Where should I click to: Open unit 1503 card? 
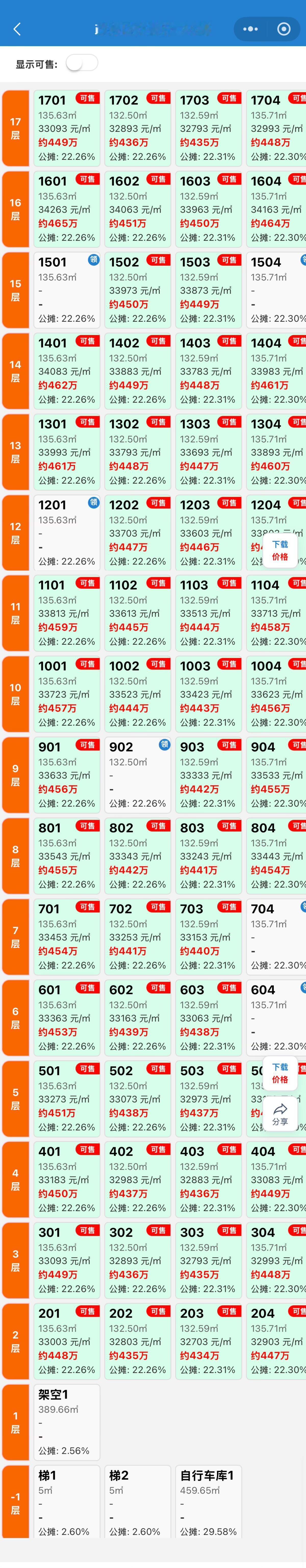208,290
